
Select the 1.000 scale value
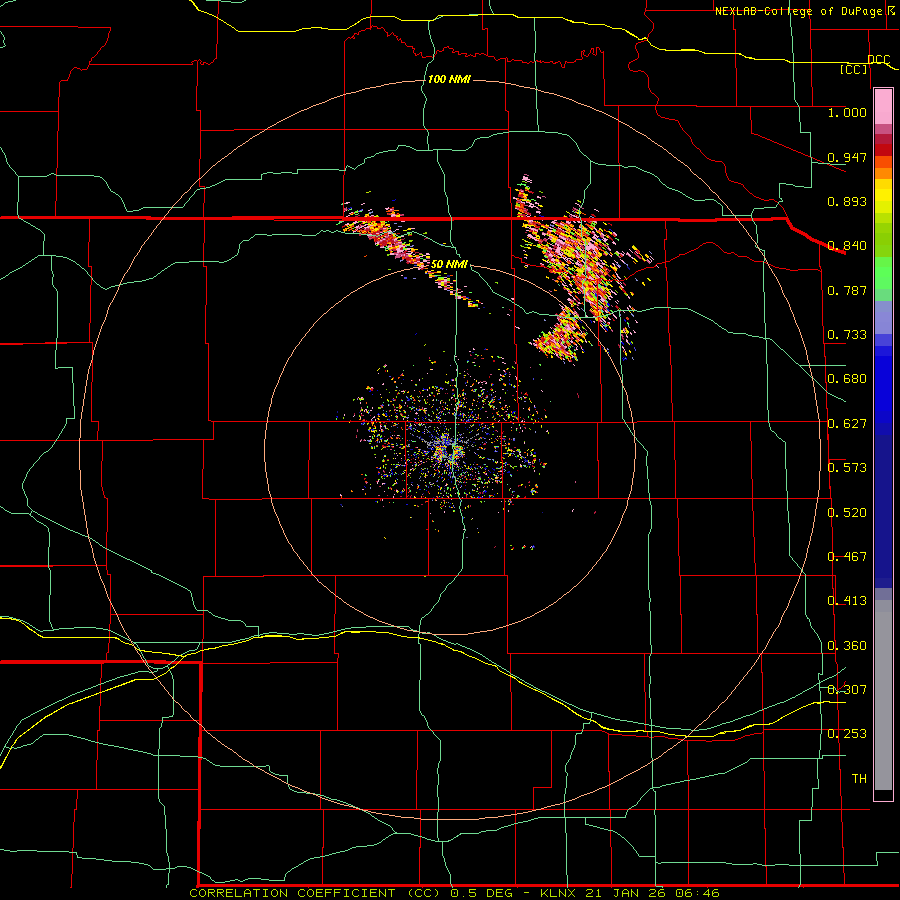(x=847, y=112)
